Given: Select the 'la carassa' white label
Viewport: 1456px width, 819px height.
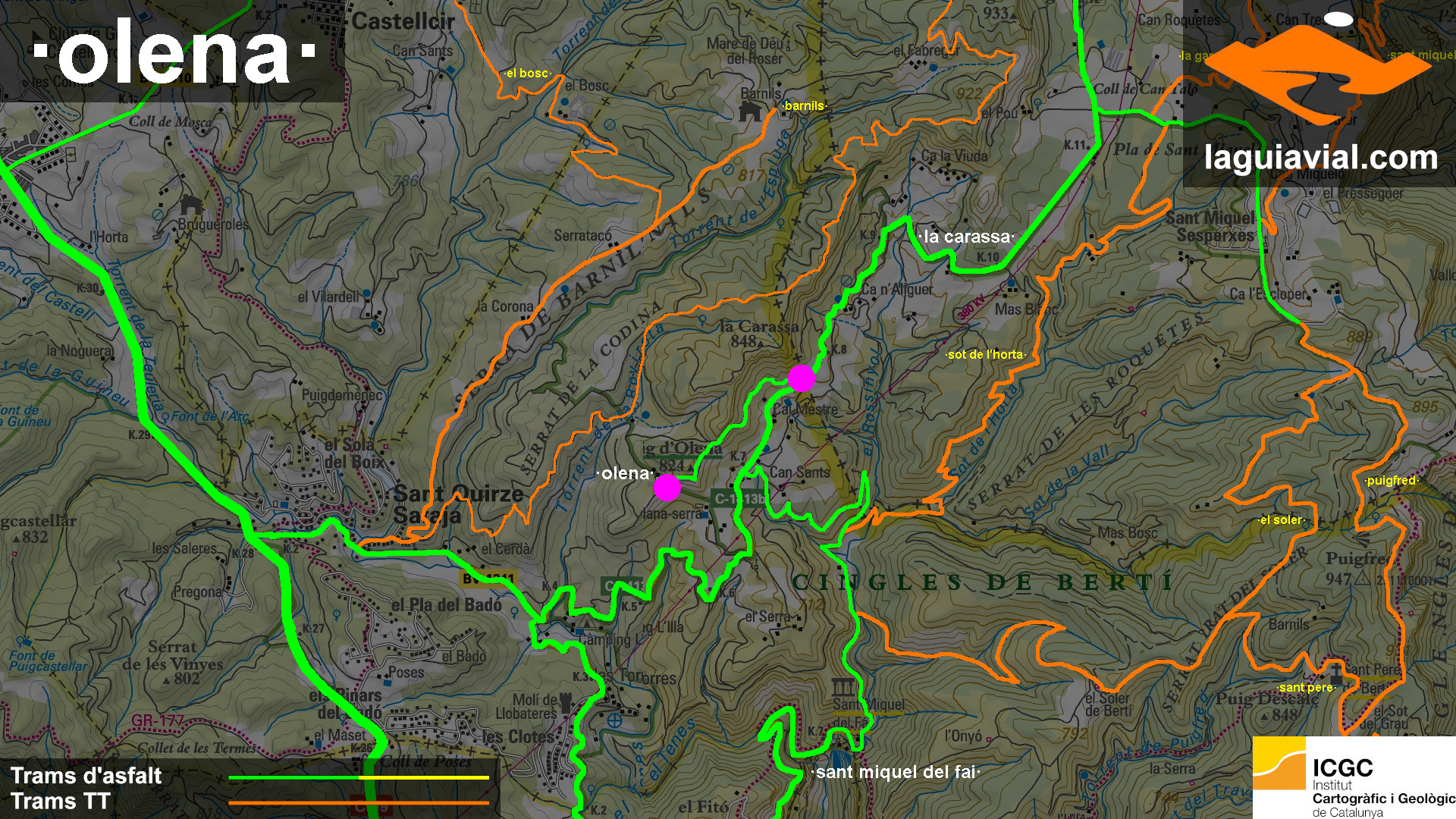Looking at the screenshot, I should [966, 237].
